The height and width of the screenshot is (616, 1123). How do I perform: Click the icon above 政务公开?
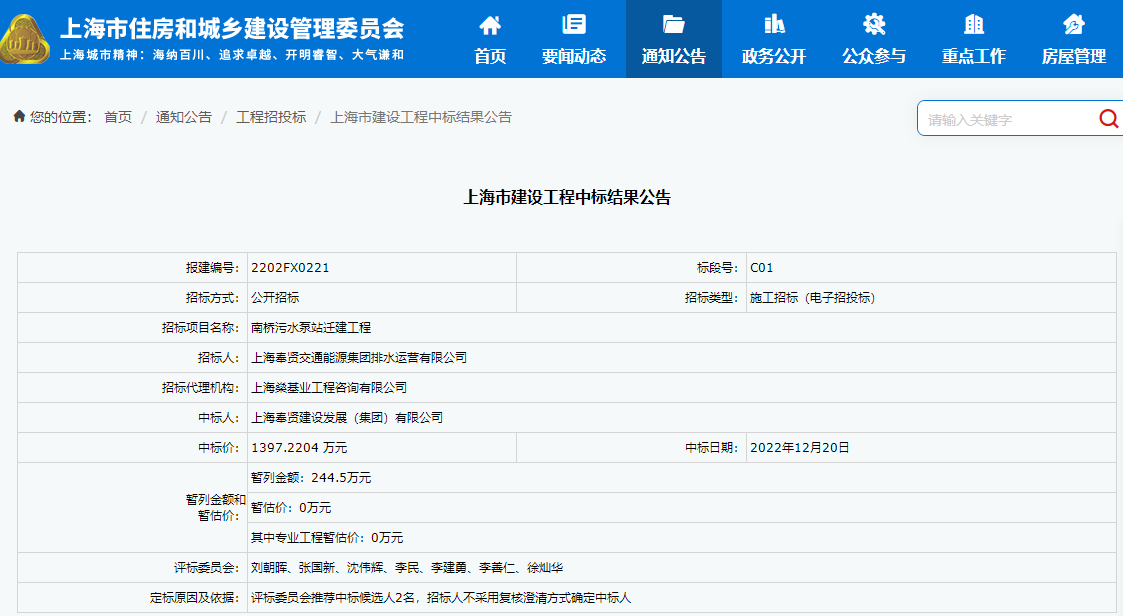click(x=774, y=24)
